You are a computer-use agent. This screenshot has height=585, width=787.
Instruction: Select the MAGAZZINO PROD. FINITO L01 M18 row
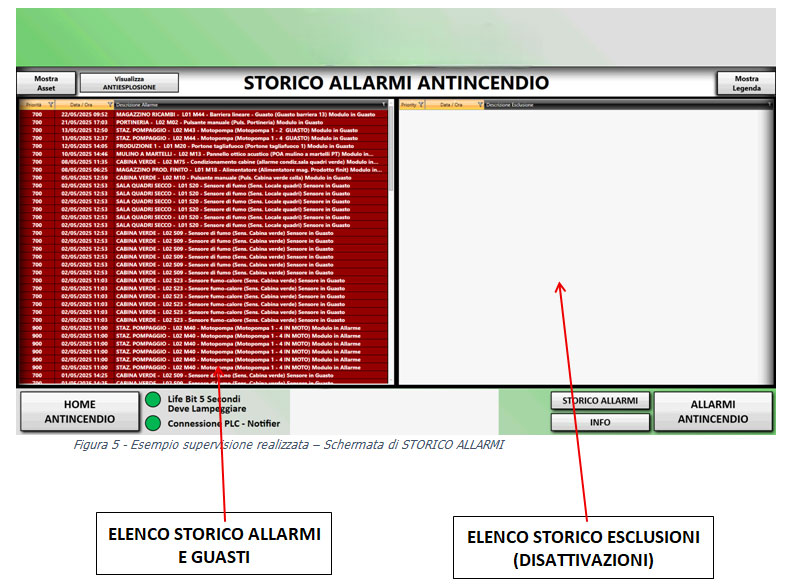tap(203, 170)
